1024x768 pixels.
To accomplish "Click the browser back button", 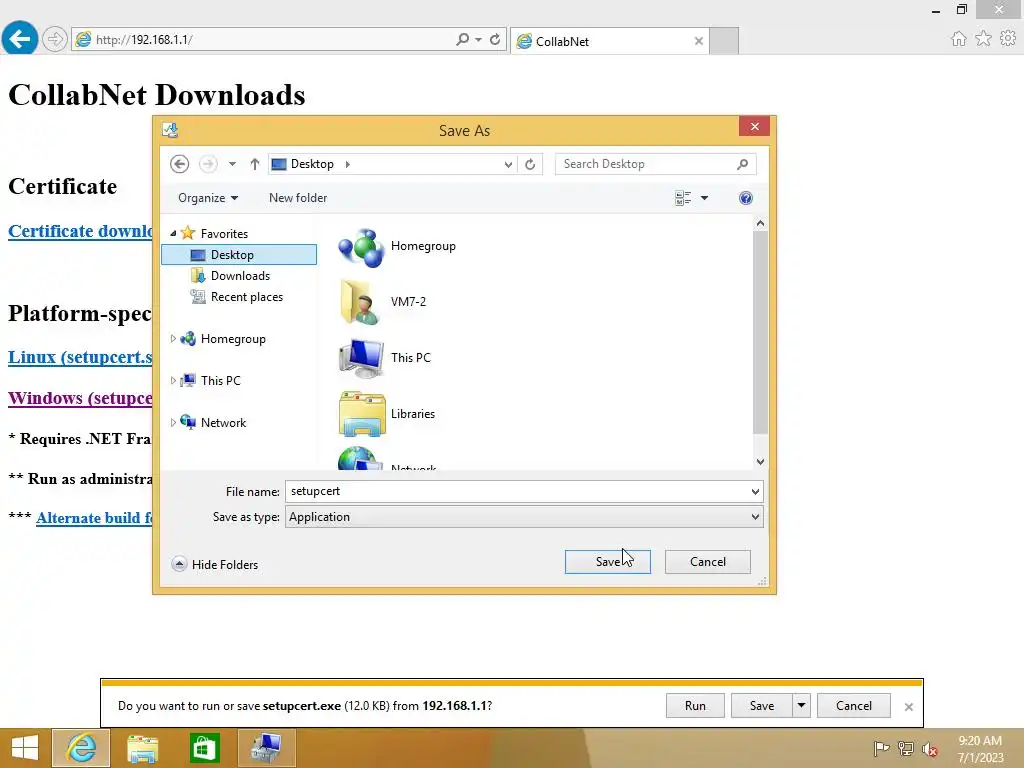I will pyautogui.click(x=20, y=39).
